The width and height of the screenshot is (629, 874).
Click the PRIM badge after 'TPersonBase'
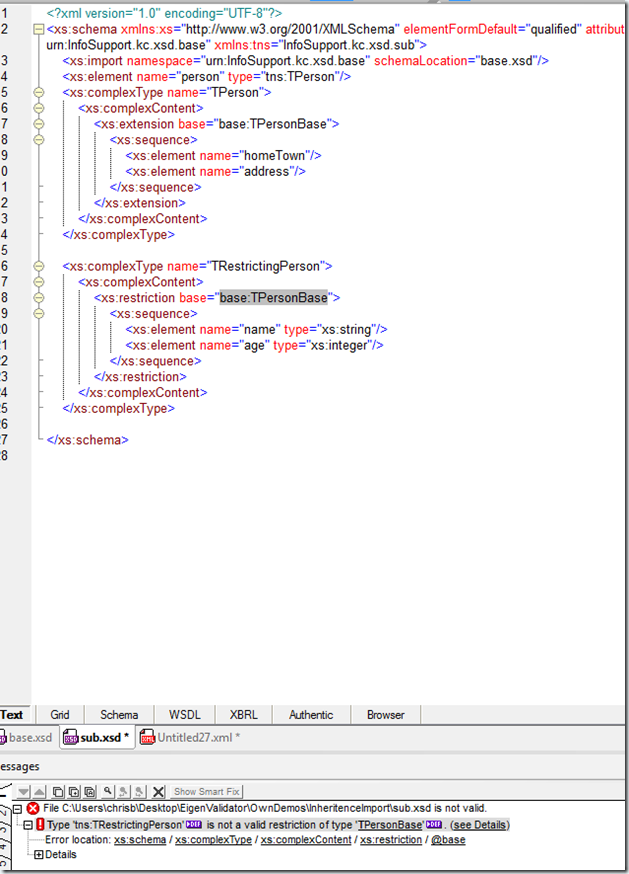point(433,824)
